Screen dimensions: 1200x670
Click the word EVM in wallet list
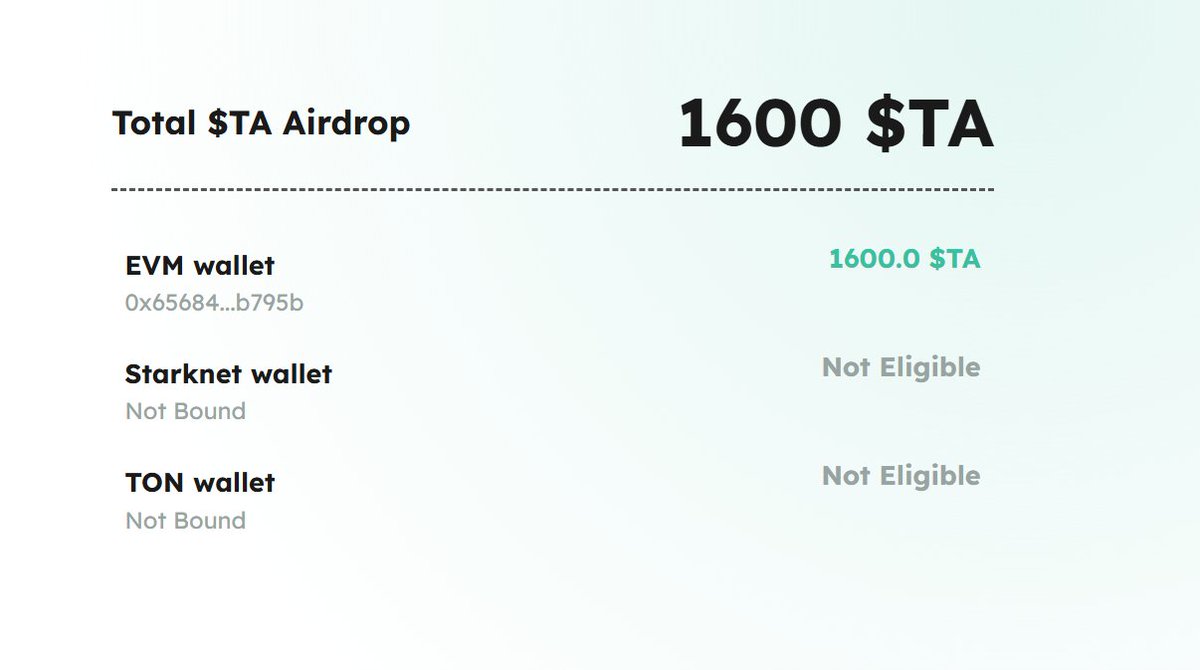coord(155,266)
